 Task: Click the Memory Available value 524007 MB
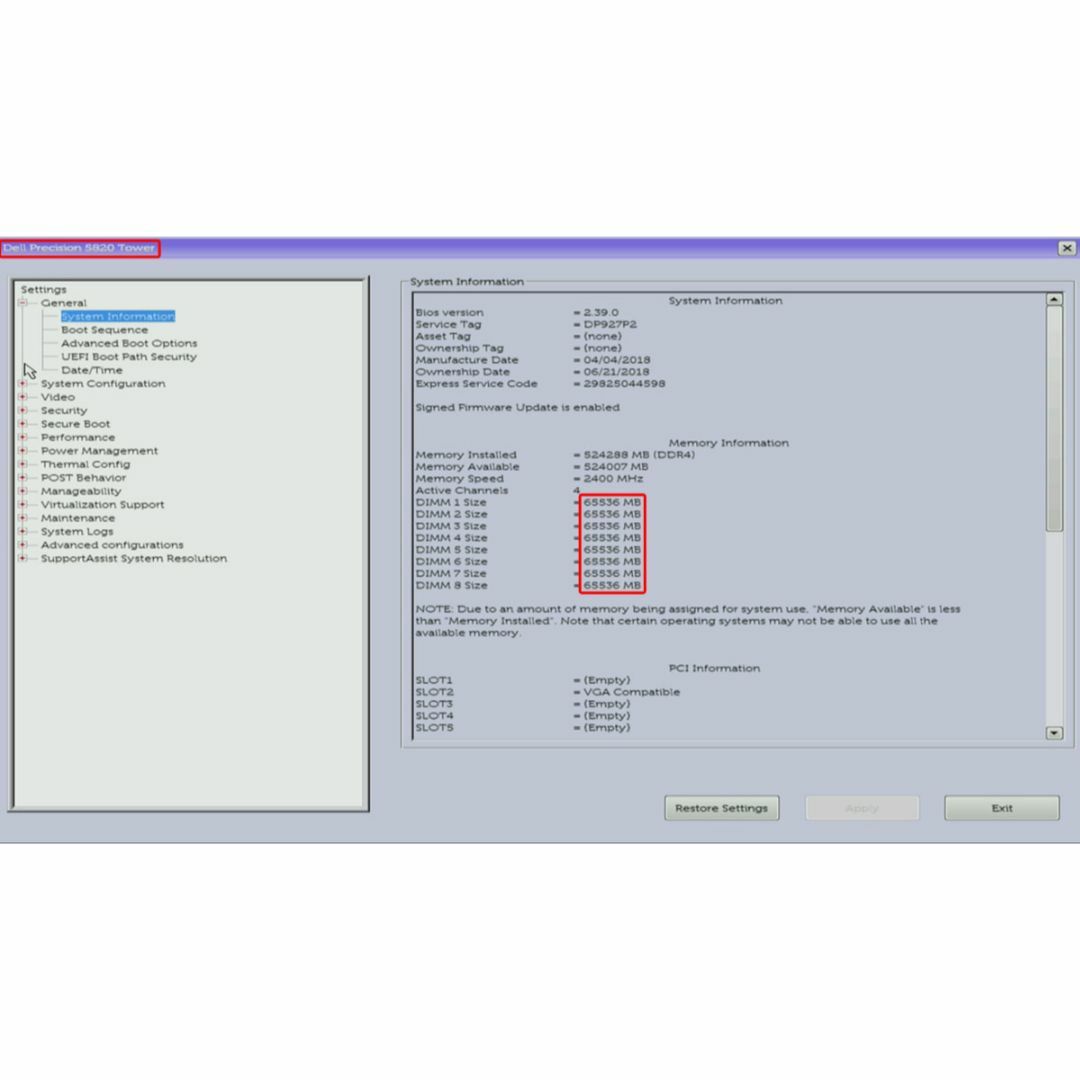pos(616,467)
